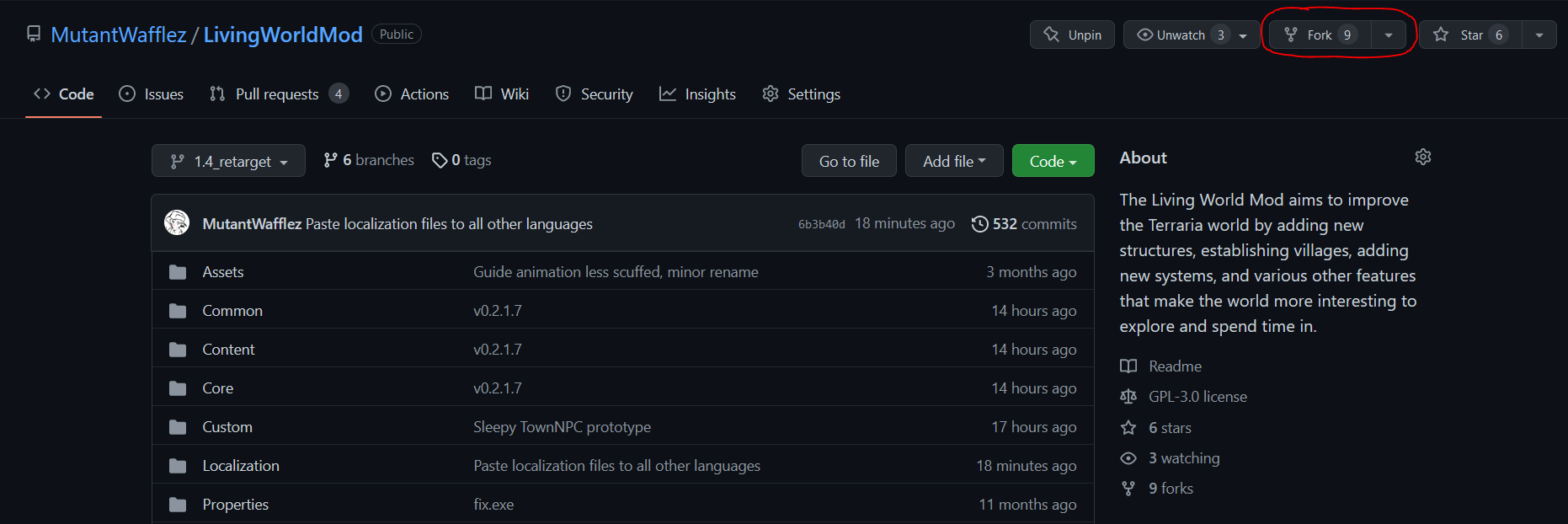The image size is (1568, 524).
Task: Click the branches icon
Action: [x=331, y=160]
